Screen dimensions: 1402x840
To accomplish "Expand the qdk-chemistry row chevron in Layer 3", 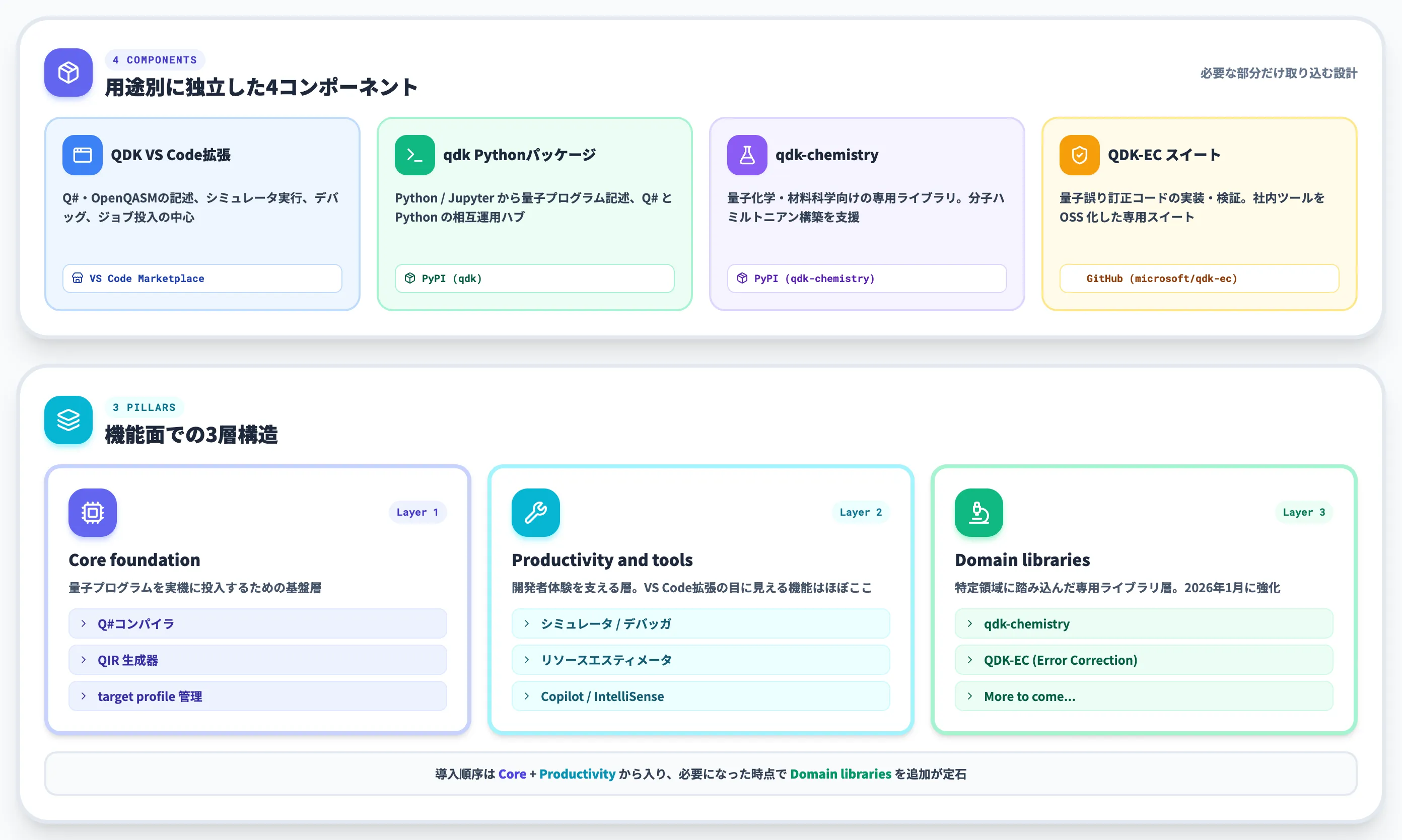I will pyautogui.click(x=970, y=624).
